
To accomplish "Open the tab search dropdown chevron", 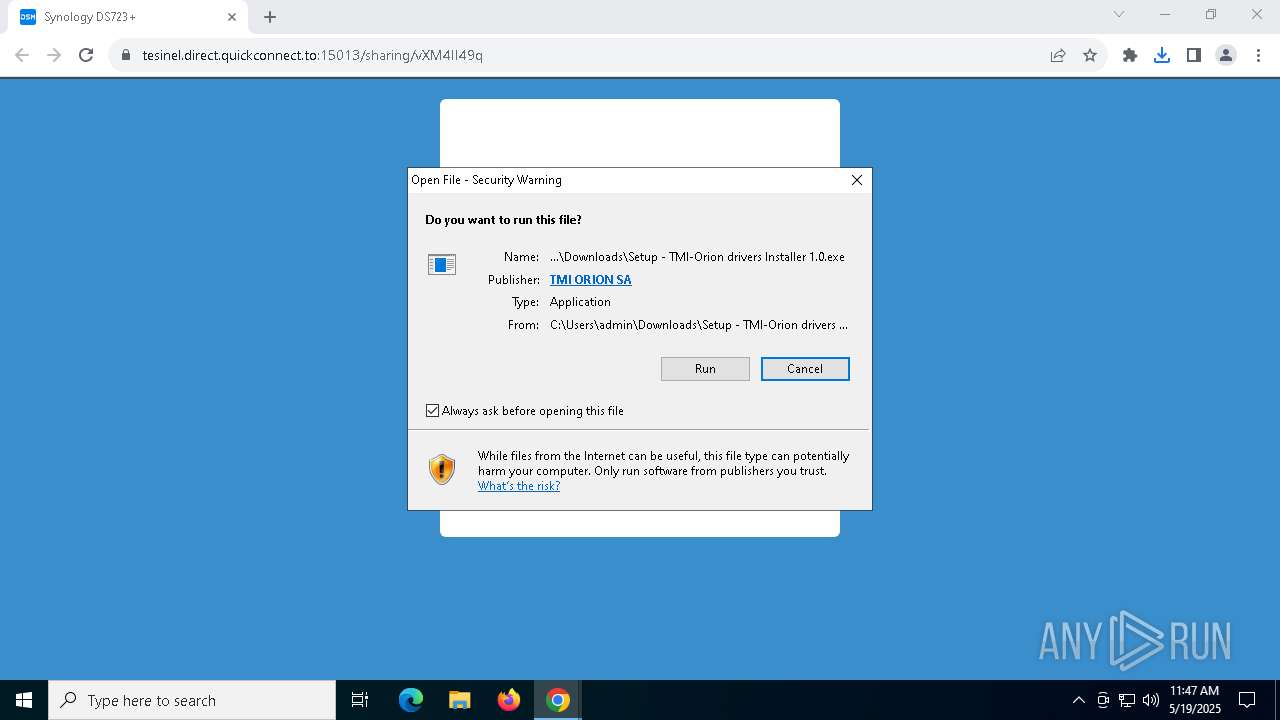I will [x=1119, y=14].
